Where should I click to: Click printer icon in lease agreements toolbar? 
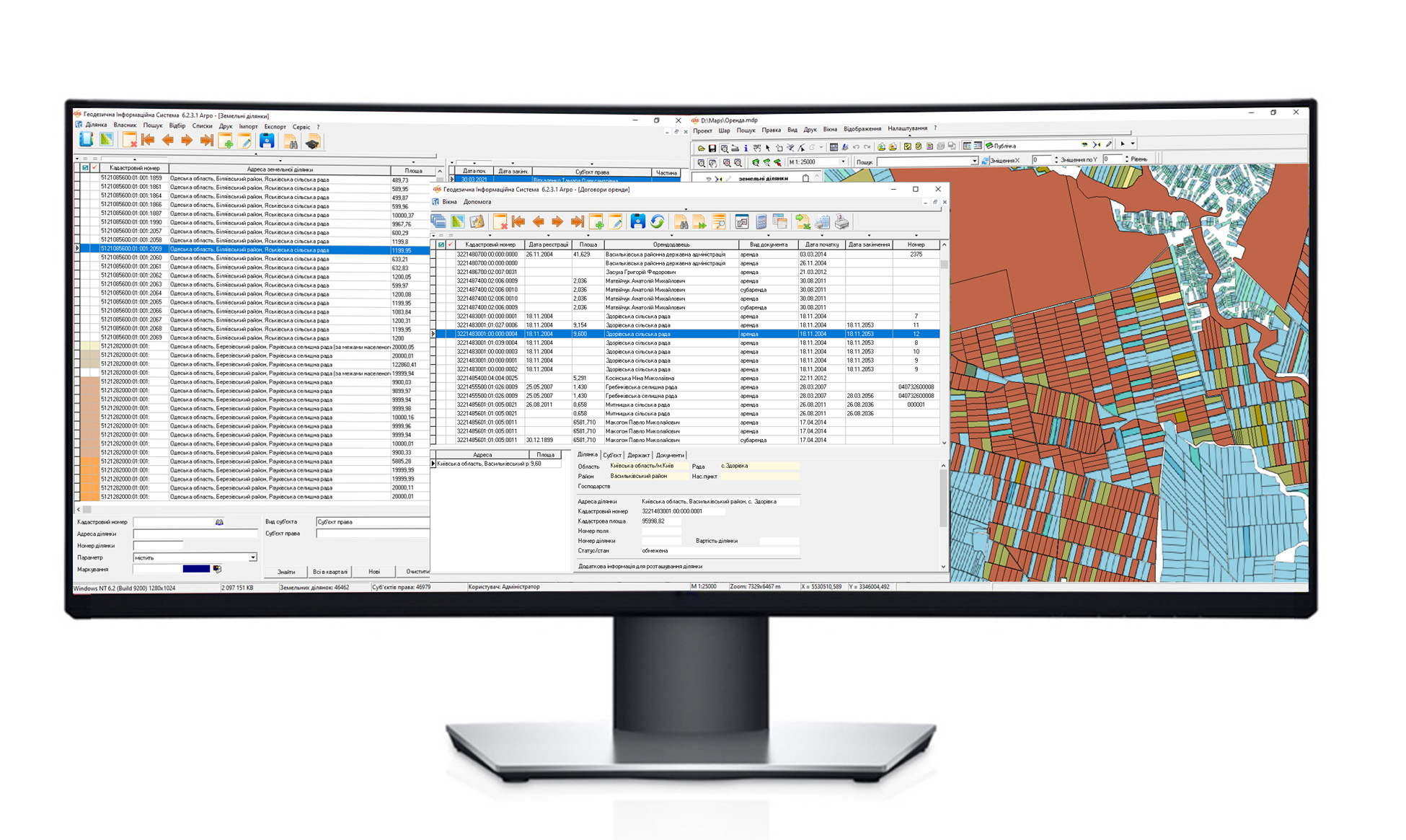coord(841,222)
